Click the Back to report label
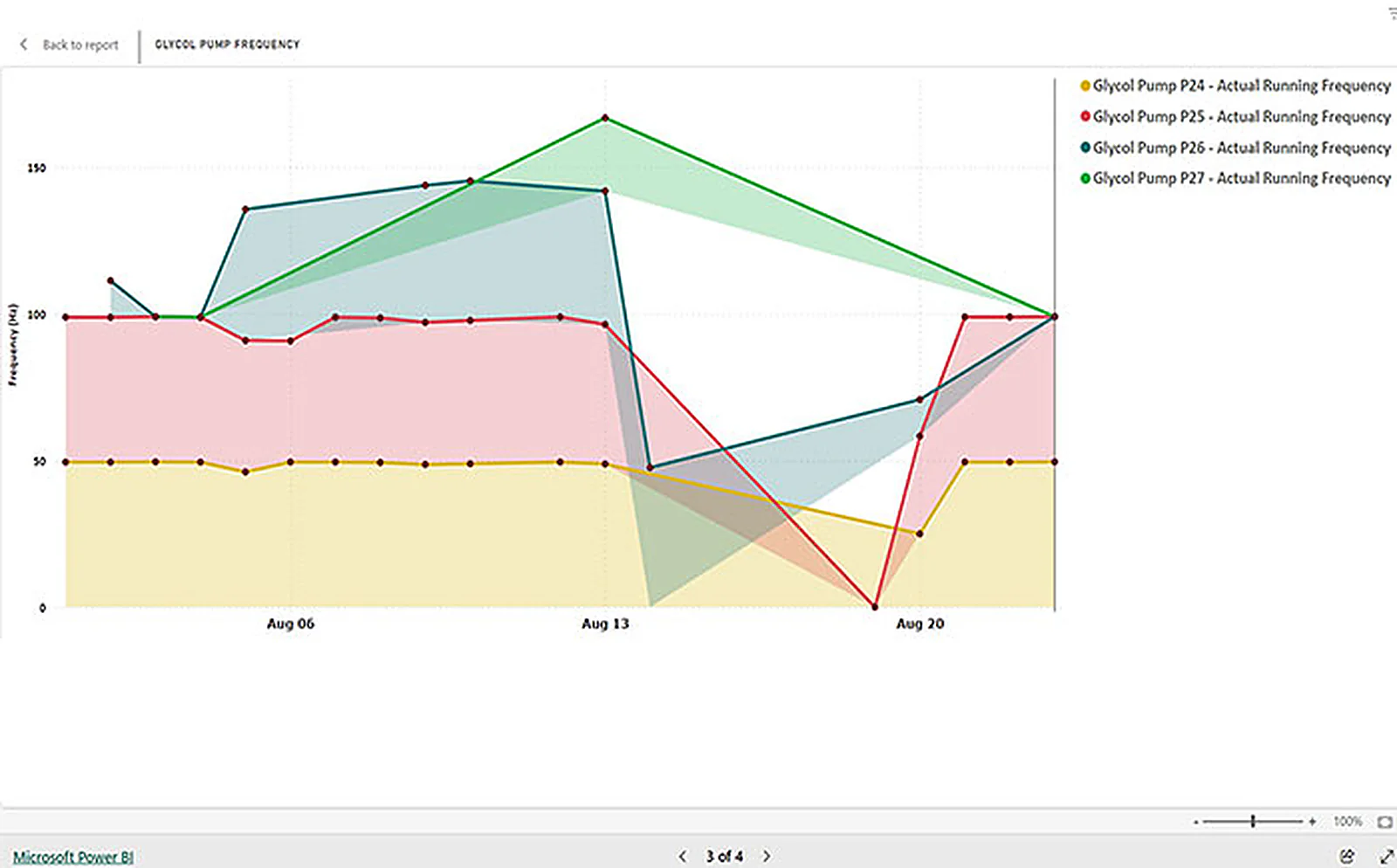Viewport: 1397px width, 868px height. [80, 45]
